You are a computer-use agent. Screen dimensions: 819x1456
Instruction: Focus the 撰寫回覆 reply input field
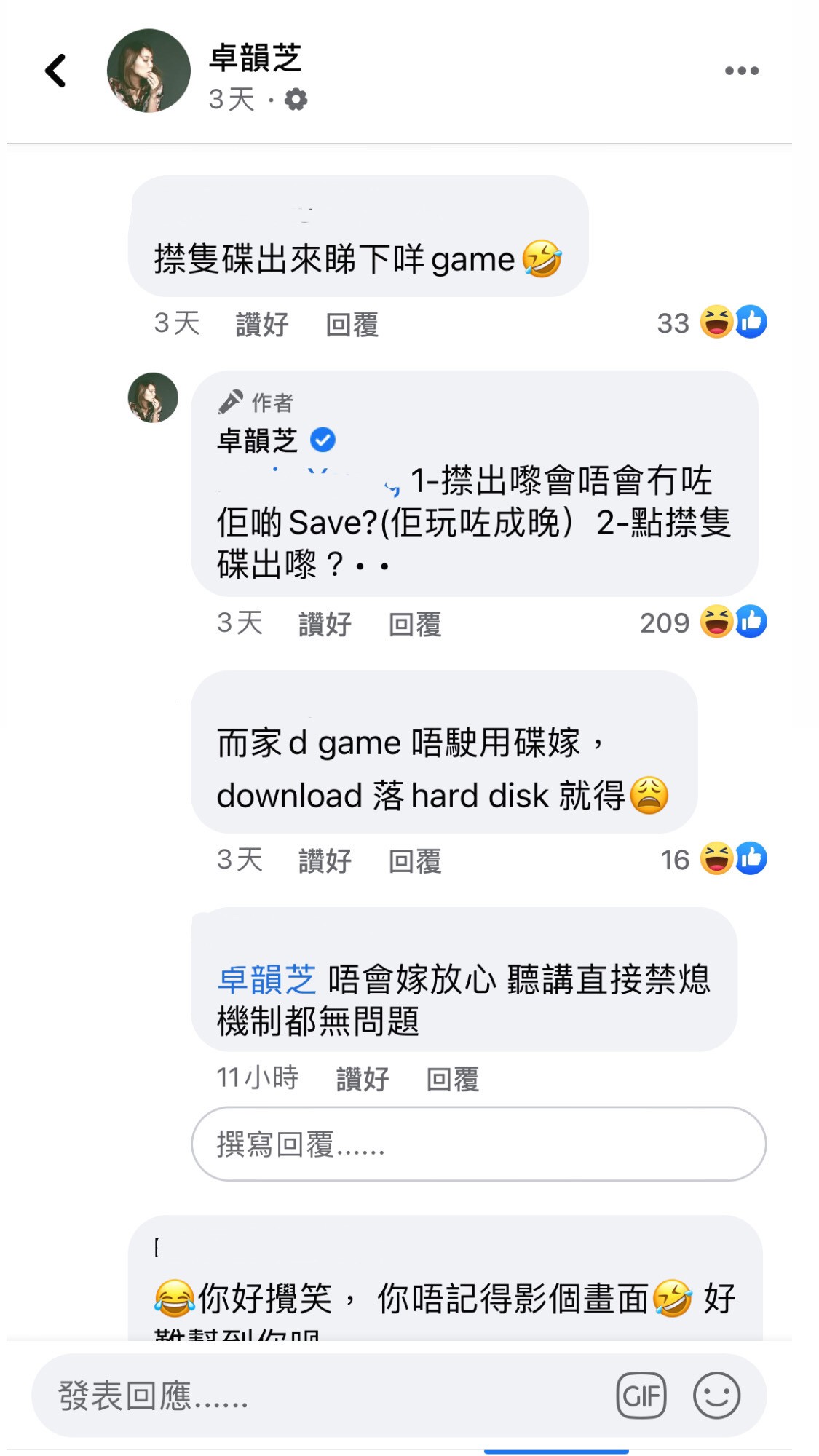click(x=478, y=1144)
